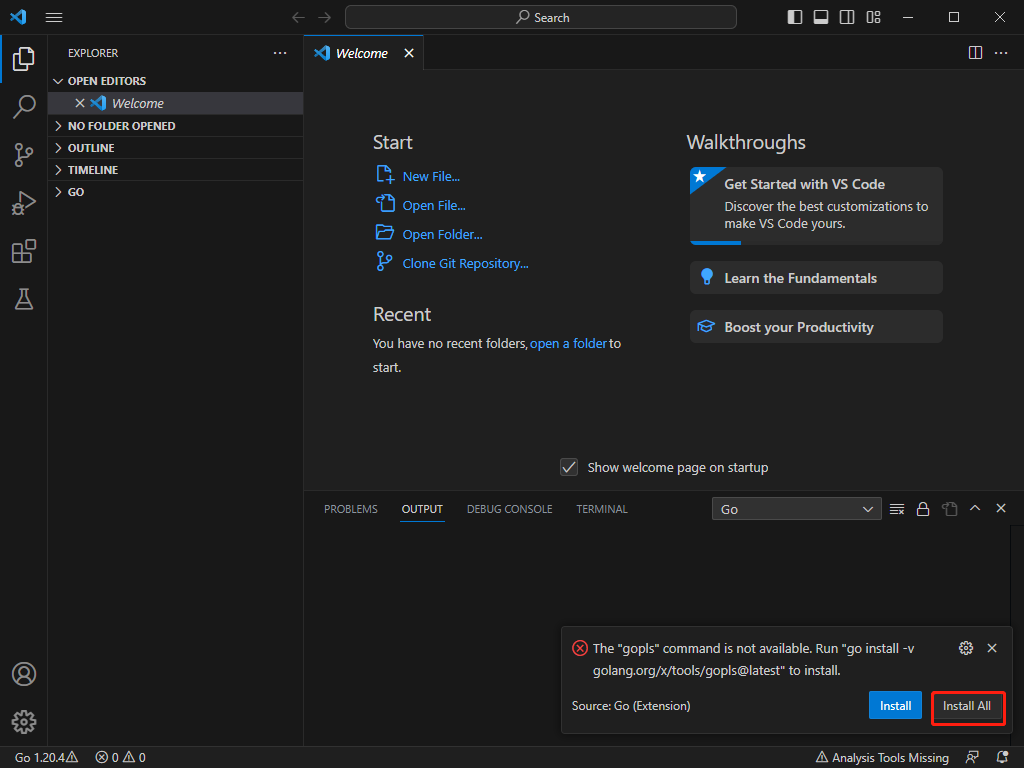
Task: Open the Accounts menu icon
Action: pos(24,674)
